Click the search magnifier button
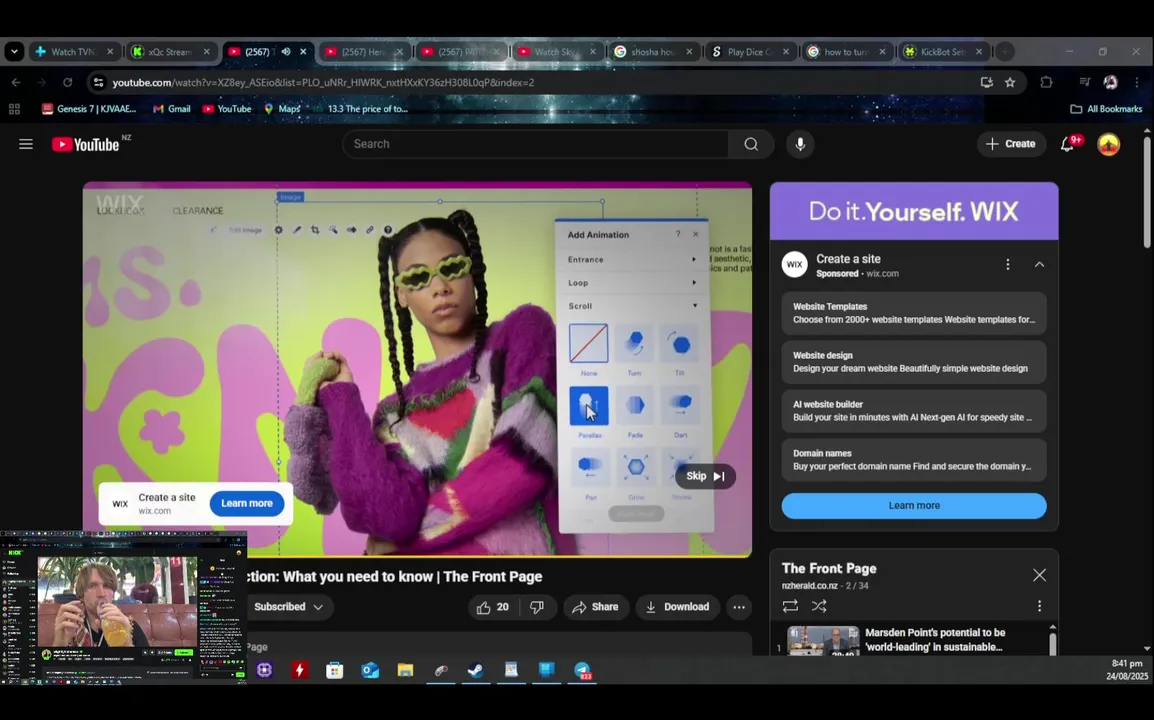Image resolution: width=1154 pixels, height=720 pixels. click(x=751, y=144)
